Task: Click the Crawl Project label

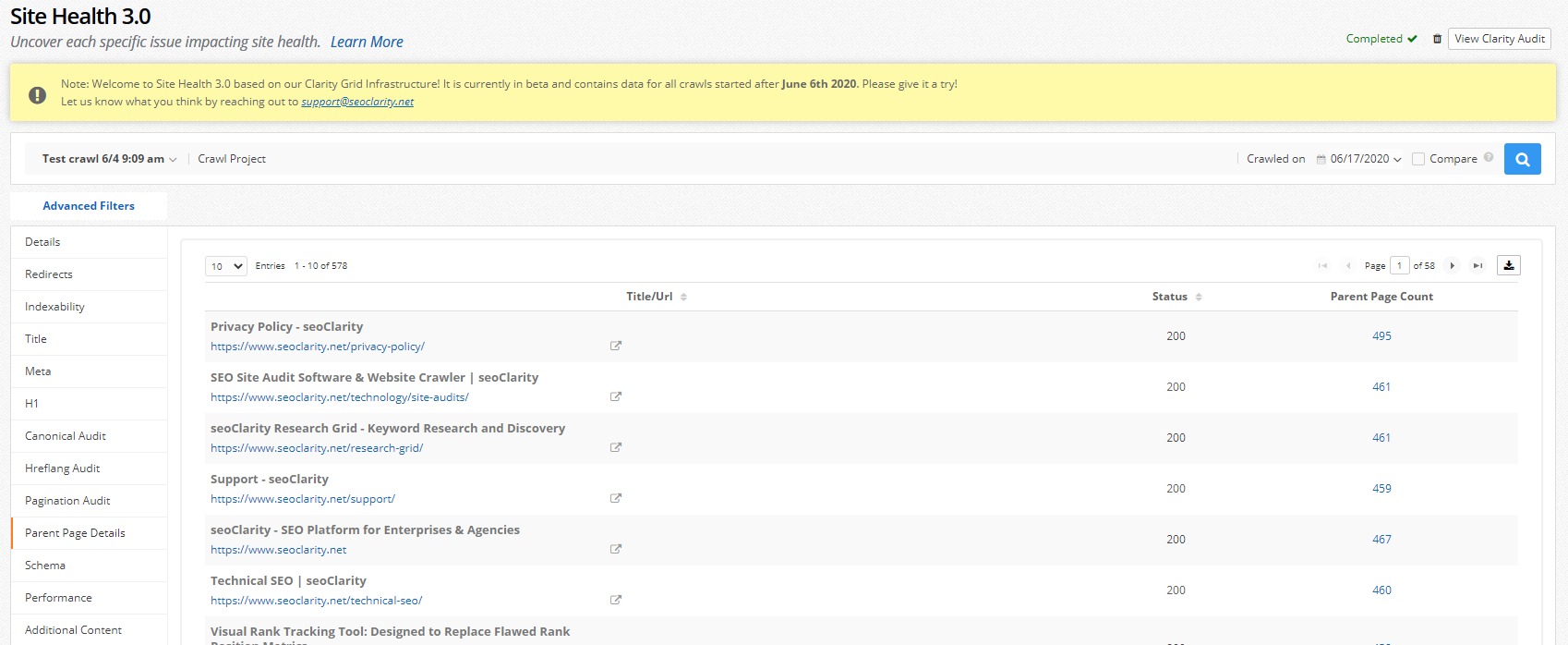Action: [232, 159]
